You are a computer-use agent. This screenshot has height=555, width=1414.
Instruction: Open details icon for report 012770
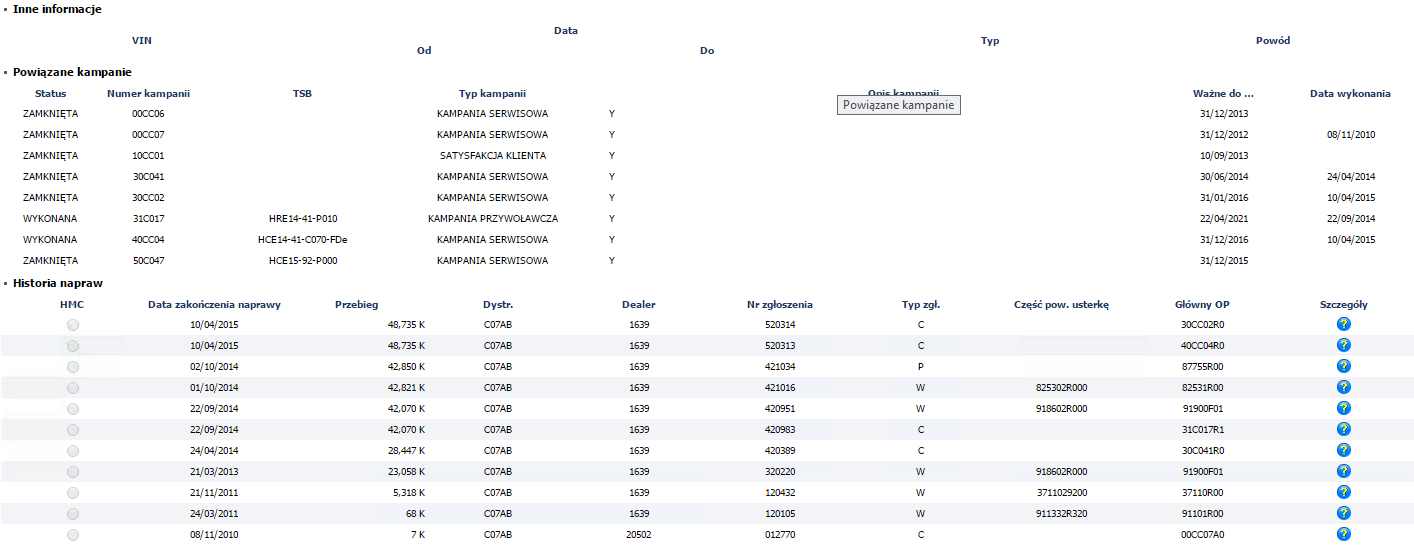1343,534
